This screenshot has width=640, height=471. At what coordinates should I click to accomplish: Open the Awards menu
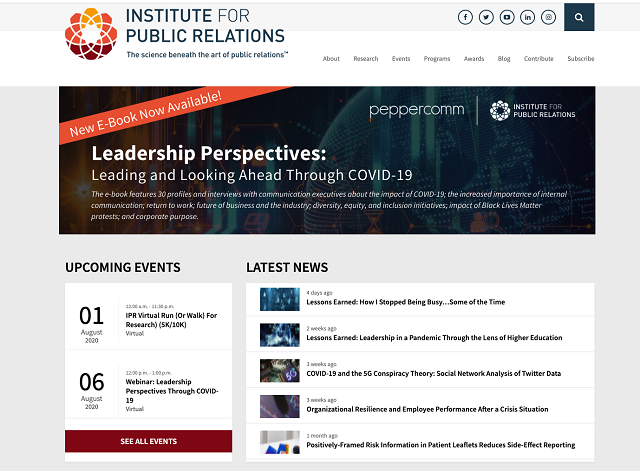(474, 59)
